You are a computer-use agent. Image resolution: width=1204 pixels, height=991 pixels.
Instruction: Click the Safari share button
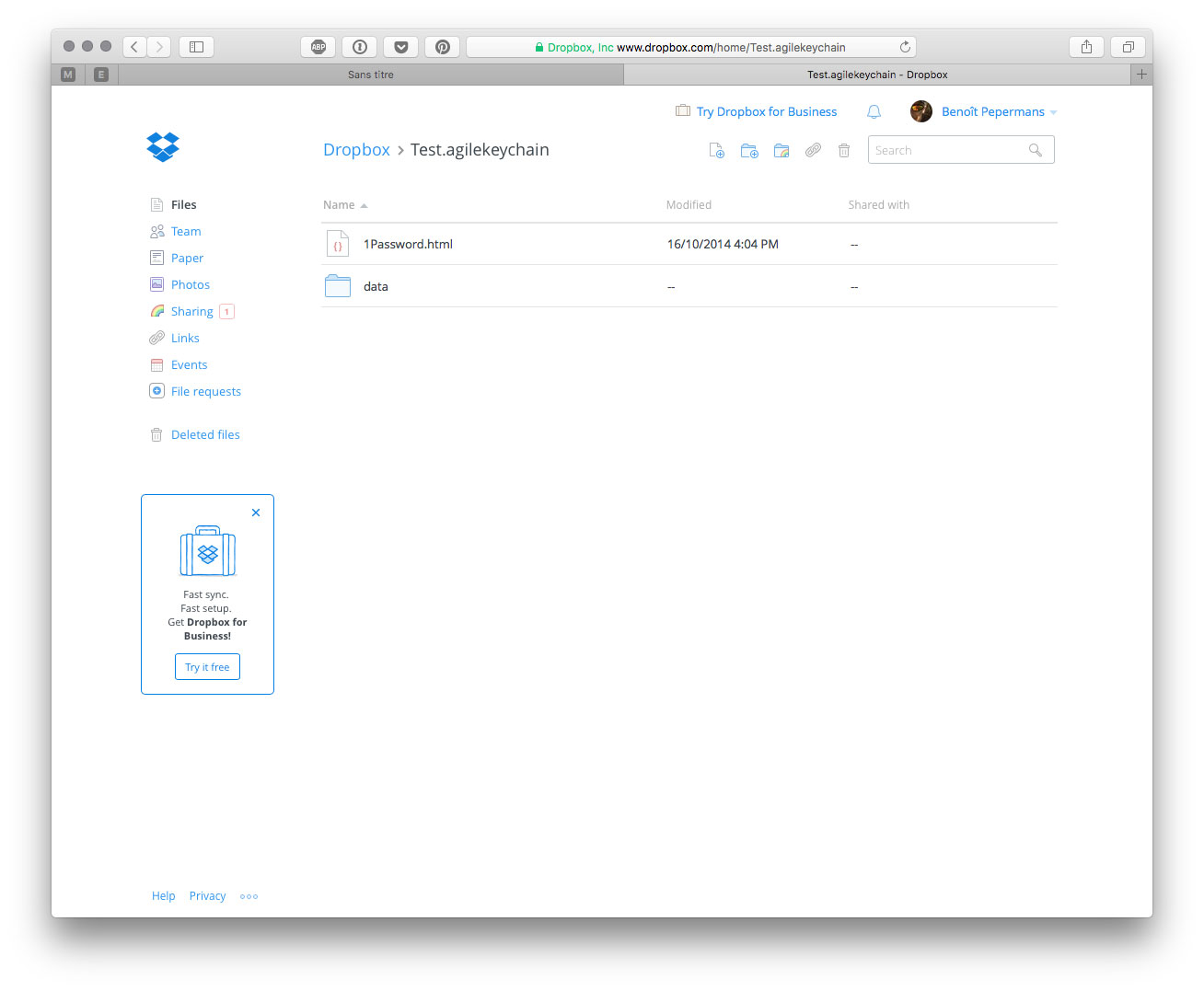[x=1086, y=47]
